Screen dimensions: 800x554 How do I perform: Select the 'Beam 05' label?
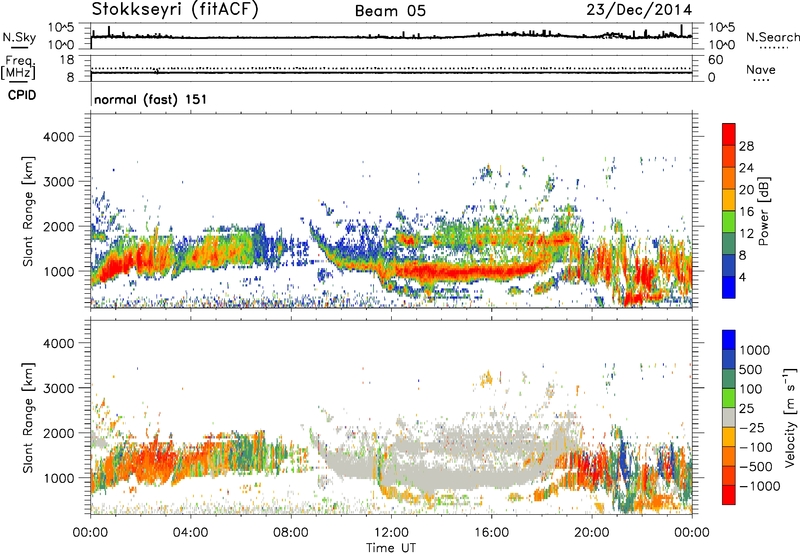click(x=390, y=11)
